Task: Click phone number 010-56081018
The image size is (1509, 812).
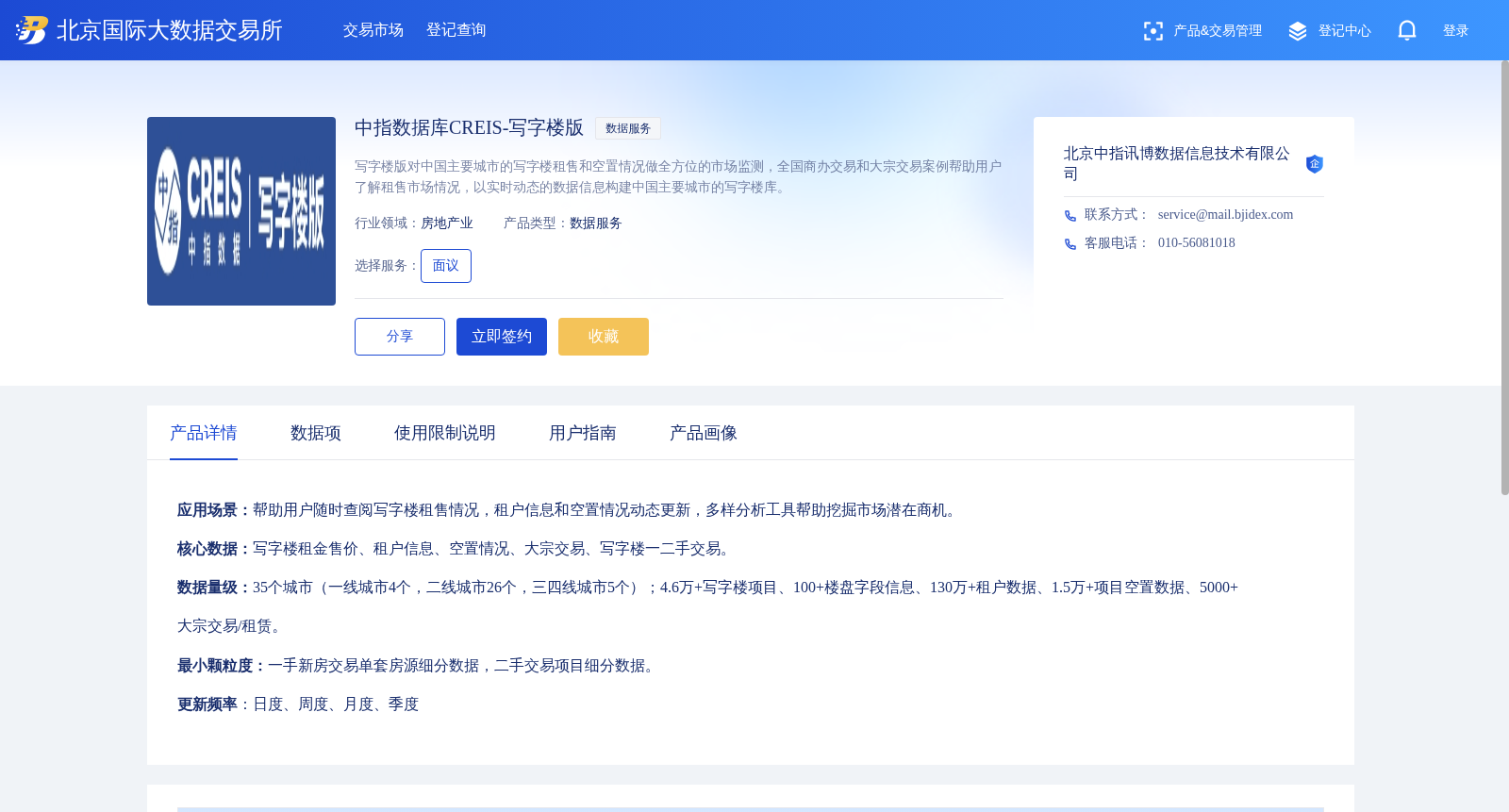Action: (1197, 243)
